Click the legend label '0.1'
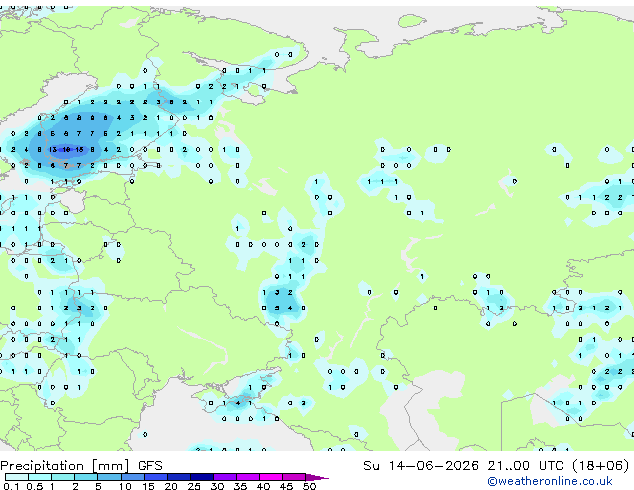 click(x=11, y=486)
